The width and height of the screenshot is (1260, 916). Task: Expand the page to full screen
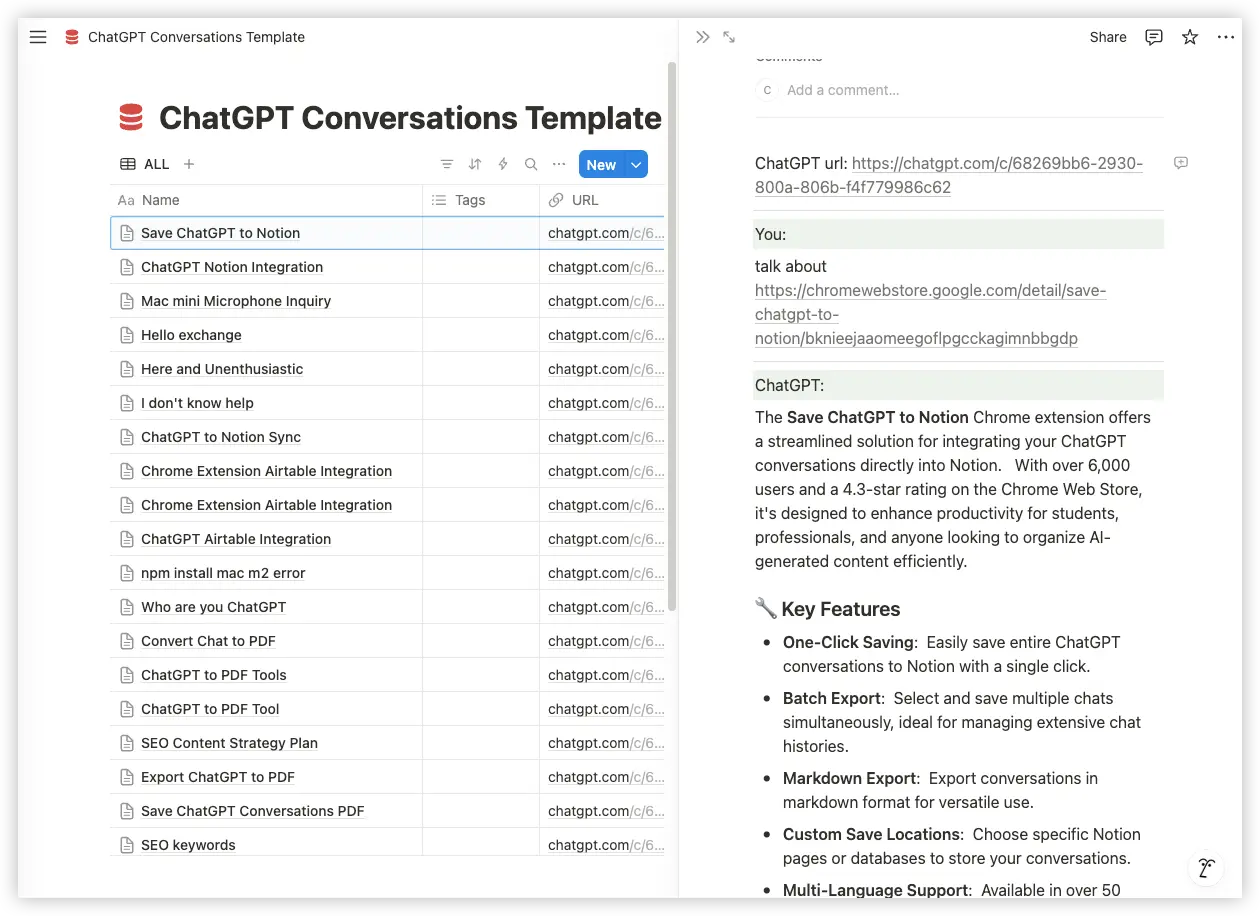[729, 37]
